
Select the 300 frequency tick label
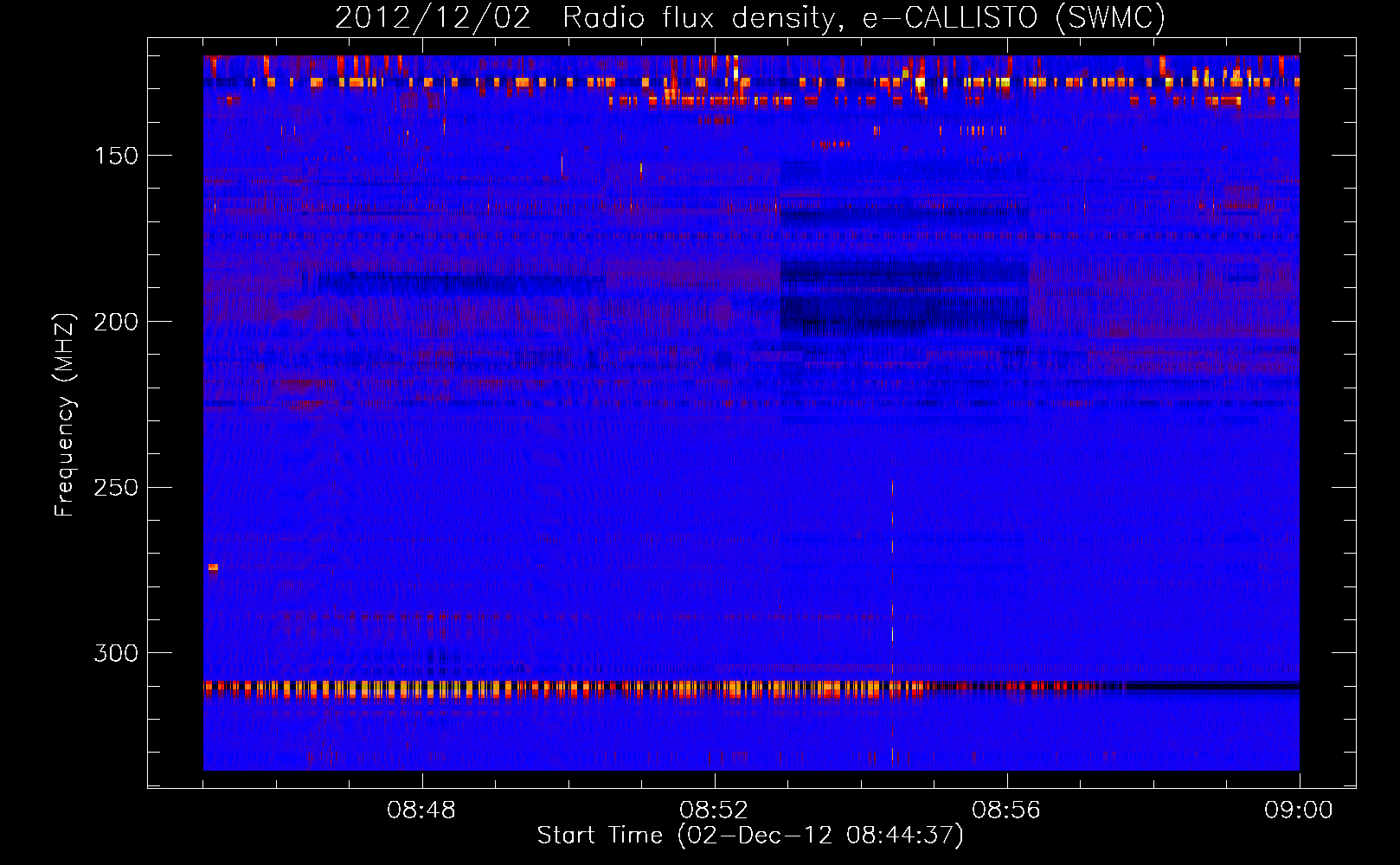click(116, 653)
